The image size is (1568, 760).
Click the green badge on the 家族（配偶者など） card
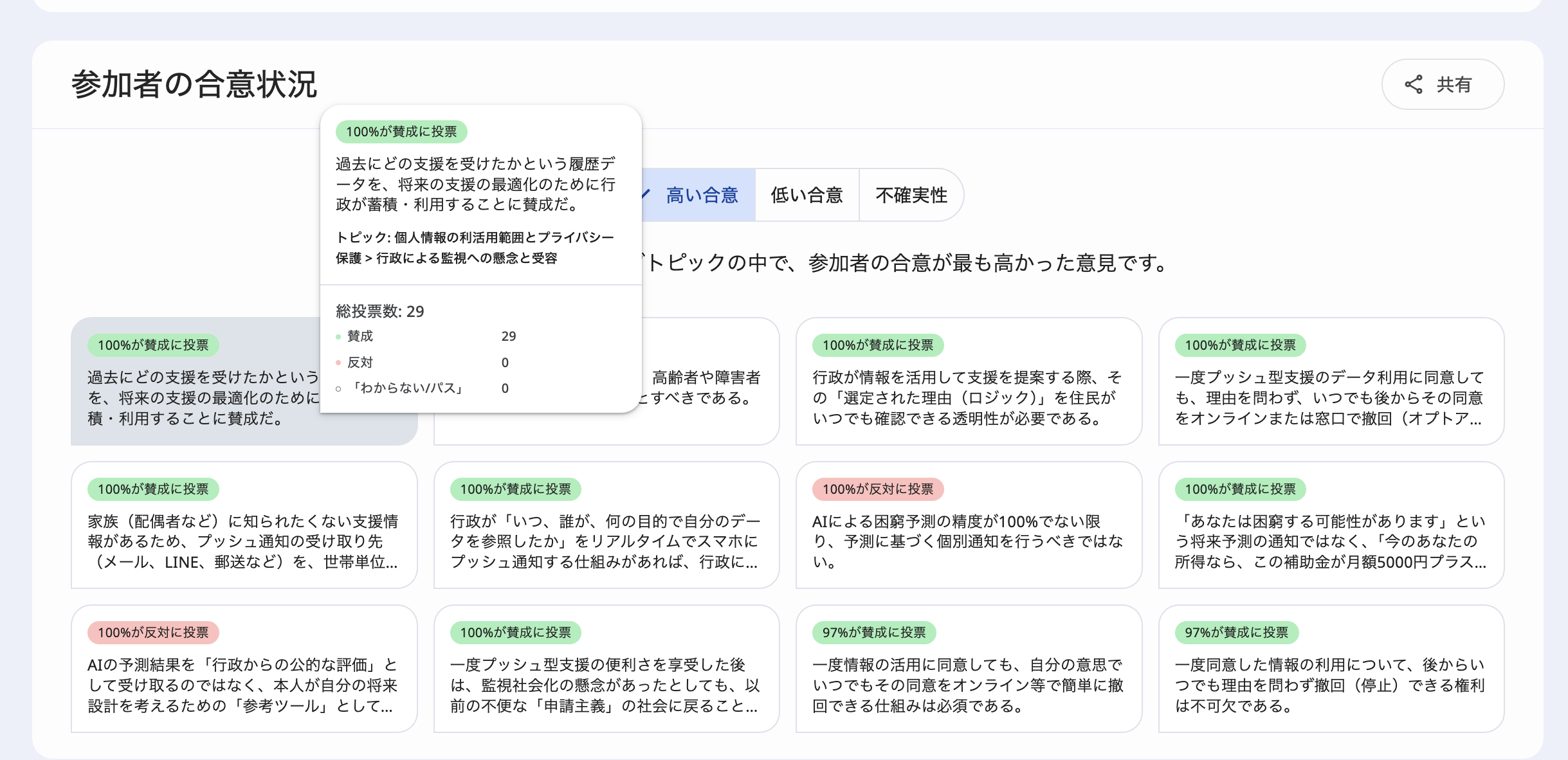tap(153, 489)
